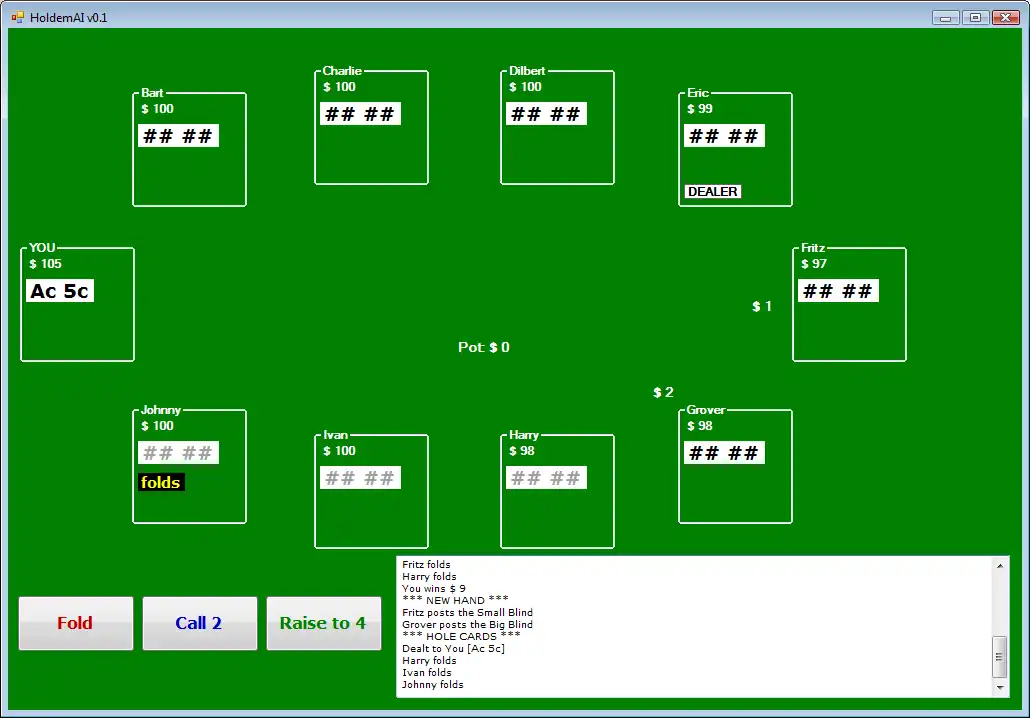1030x718 pixels.
Task: Click the Pot $ 0 label
Action: [x=483, y=347]
